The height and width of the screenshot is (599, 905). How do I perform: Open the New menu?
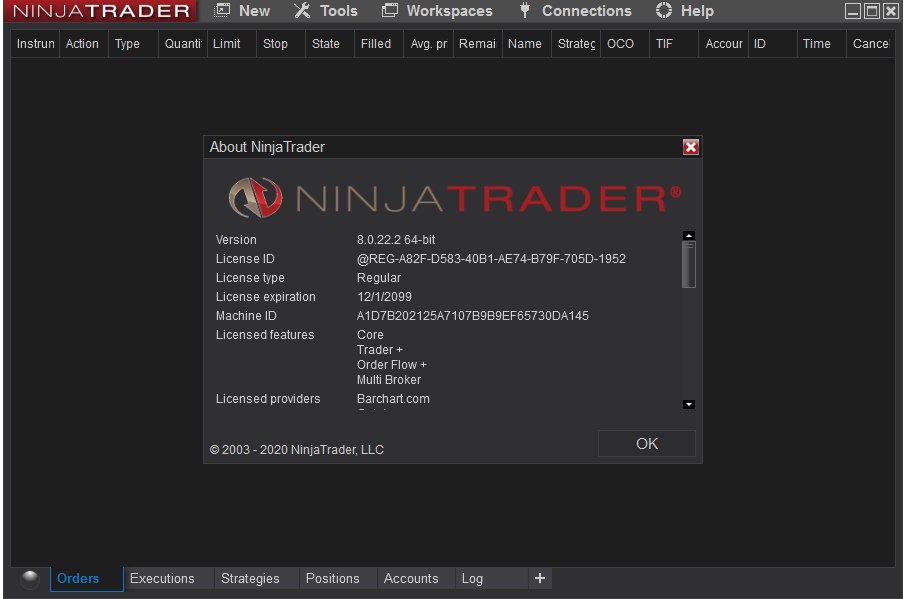pos(241,11)
